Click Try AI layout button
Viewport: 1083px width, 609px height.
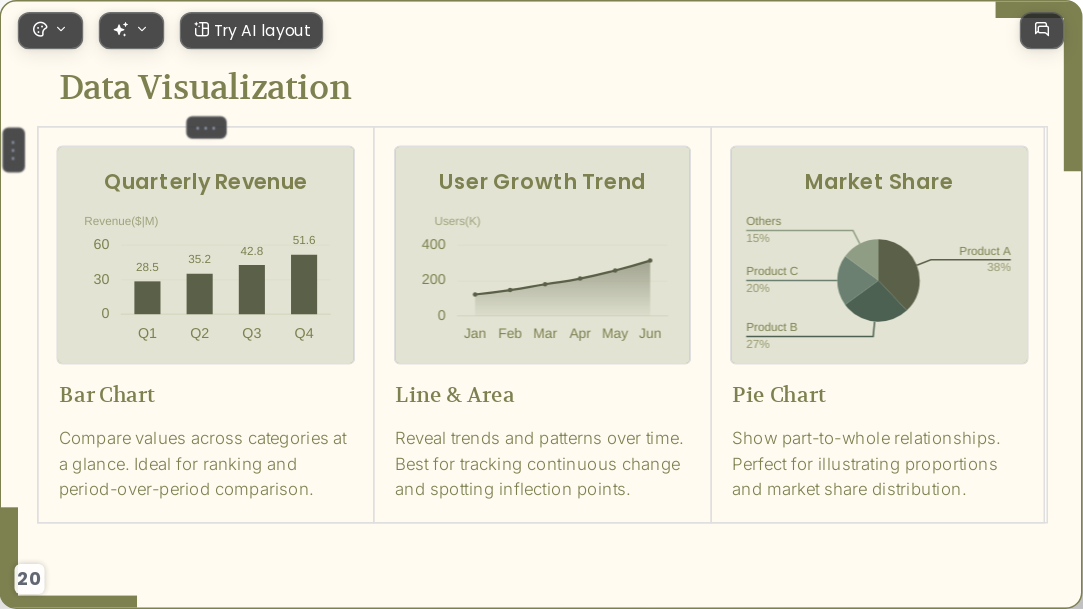(x=251, y=30)
